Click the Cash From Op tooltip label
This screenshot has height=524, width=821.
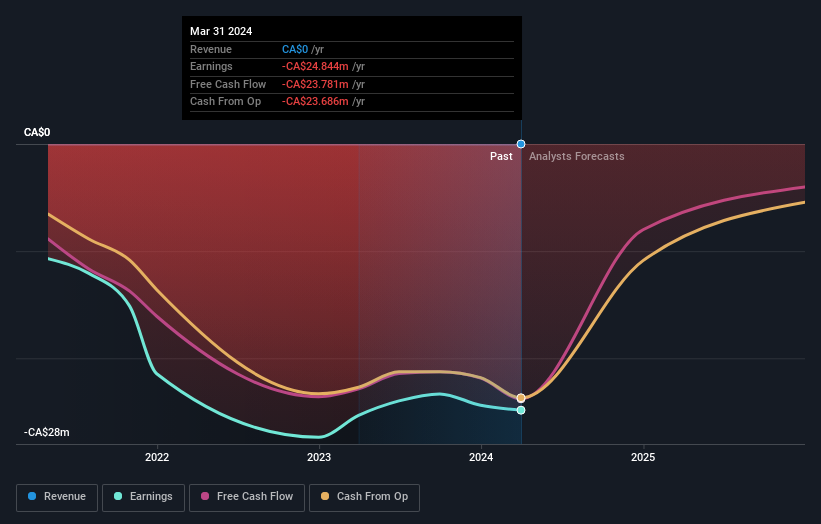[225, 102]
